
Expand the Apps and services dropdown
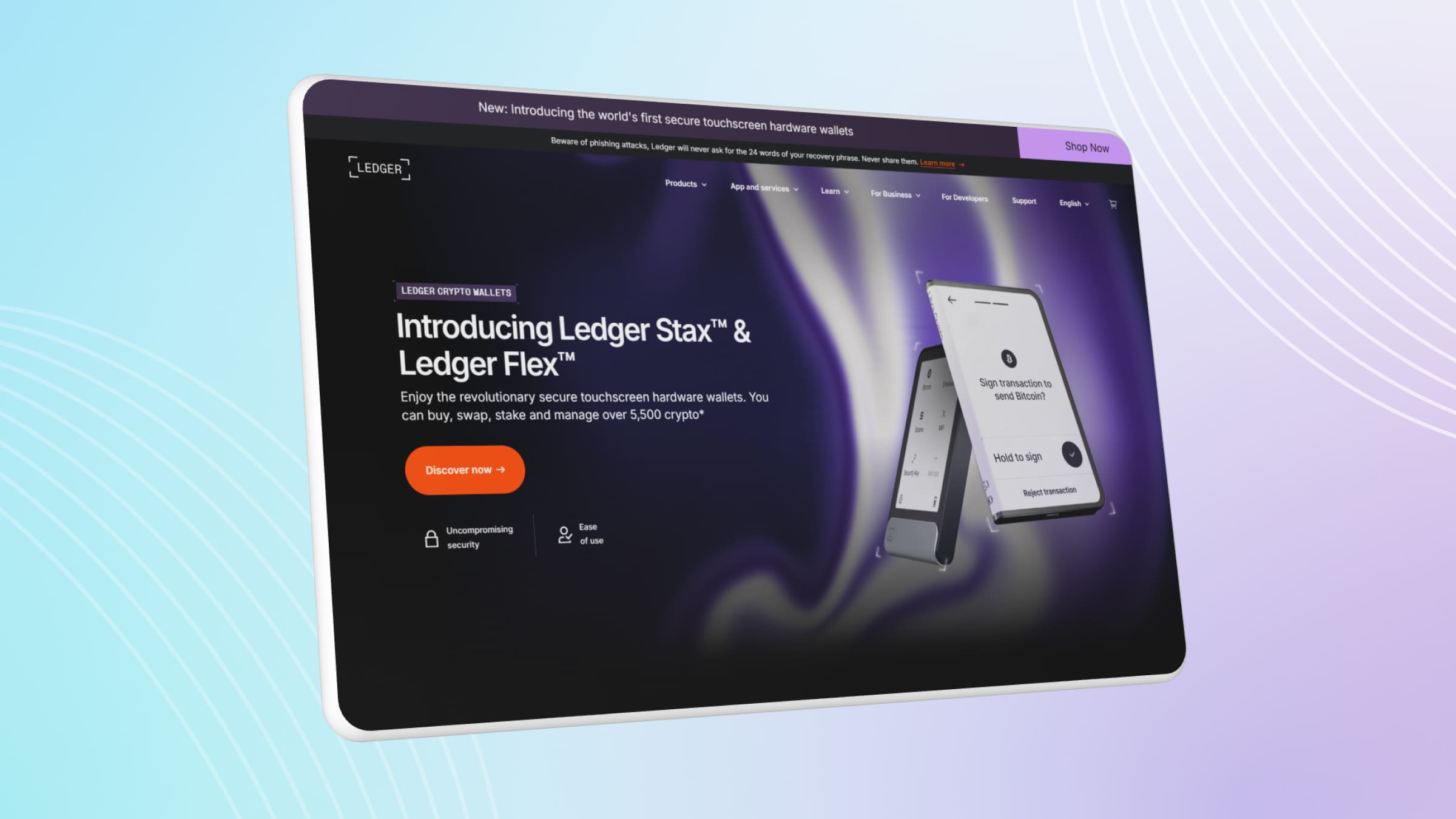(763, 188)
